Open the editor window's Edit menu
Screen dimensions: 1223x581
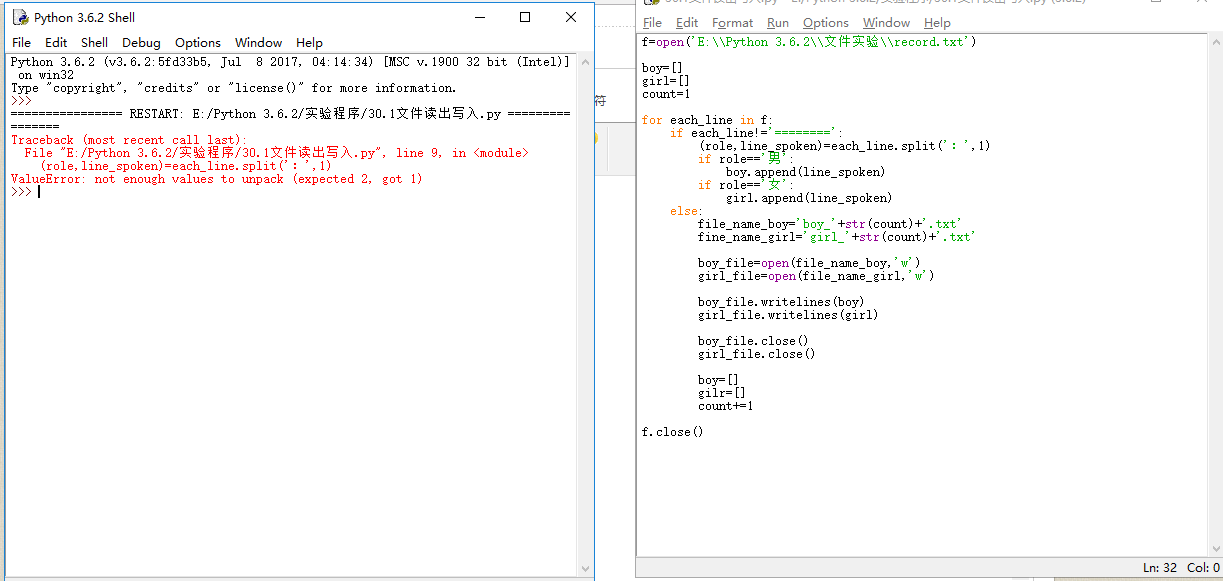pyautogui.click(x=687, y=22)
